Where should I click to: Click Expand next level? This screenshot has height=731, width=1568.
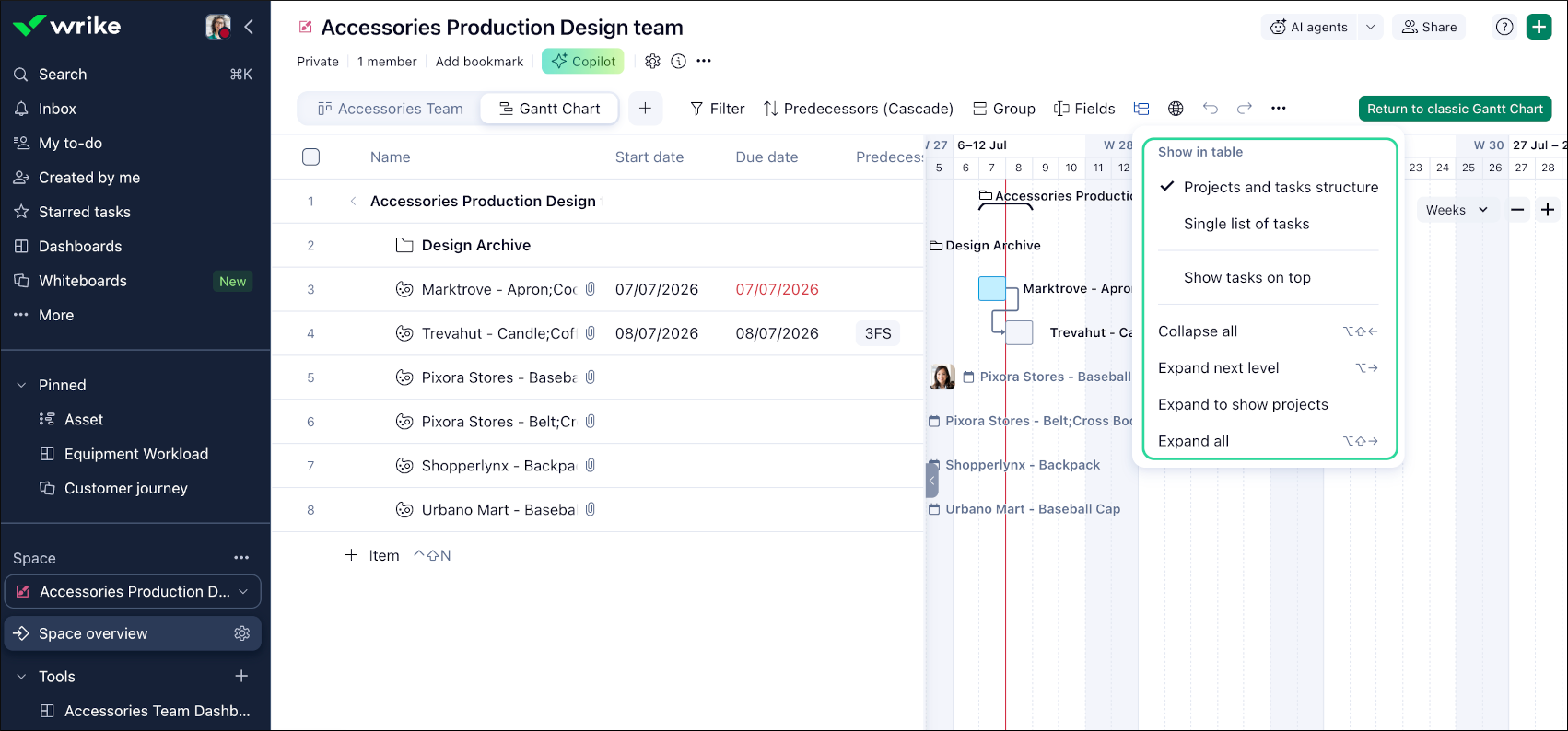click(1269, 368)
